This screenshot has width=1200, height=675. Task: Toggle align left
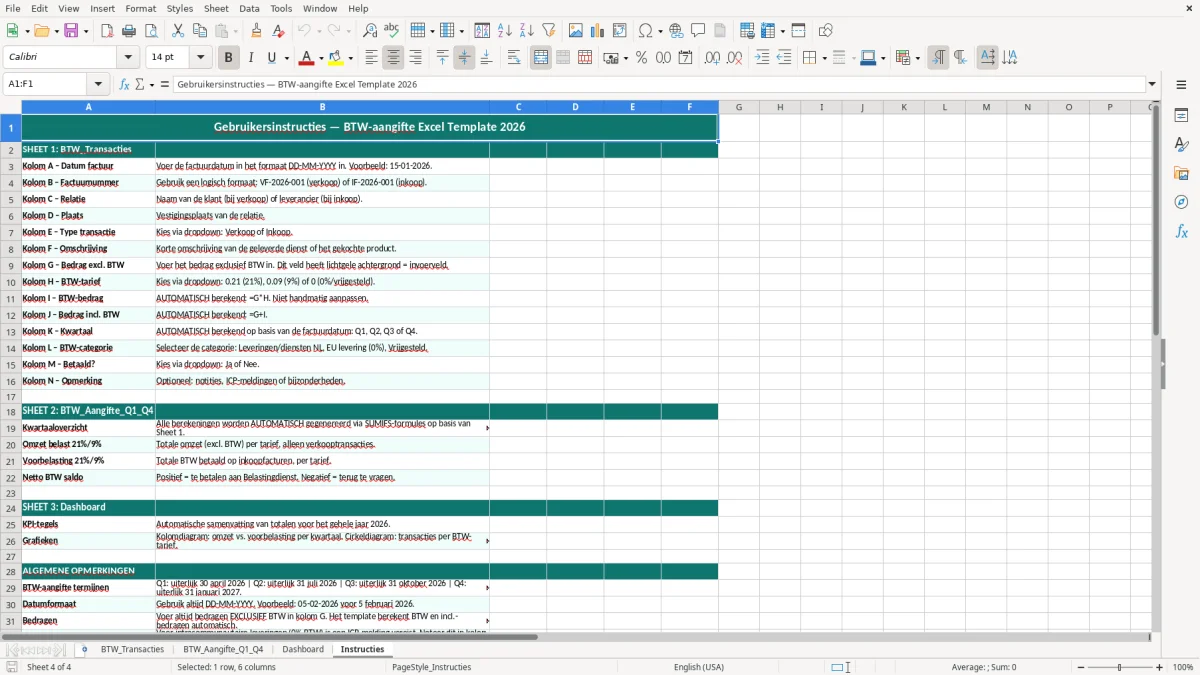pyautogui.click(x=371, y=58)
